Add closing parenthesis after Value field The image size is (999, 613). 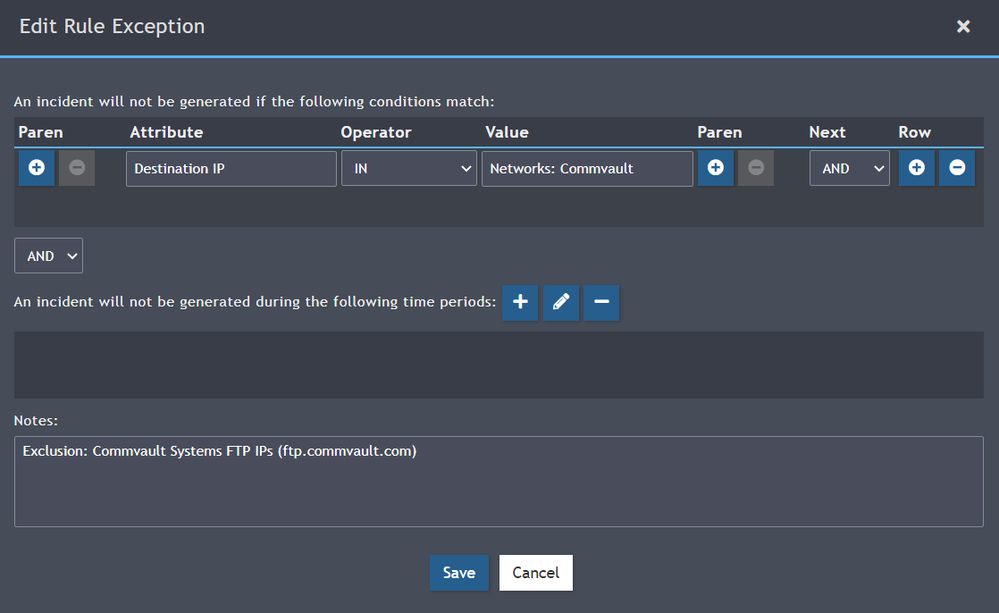715,168
